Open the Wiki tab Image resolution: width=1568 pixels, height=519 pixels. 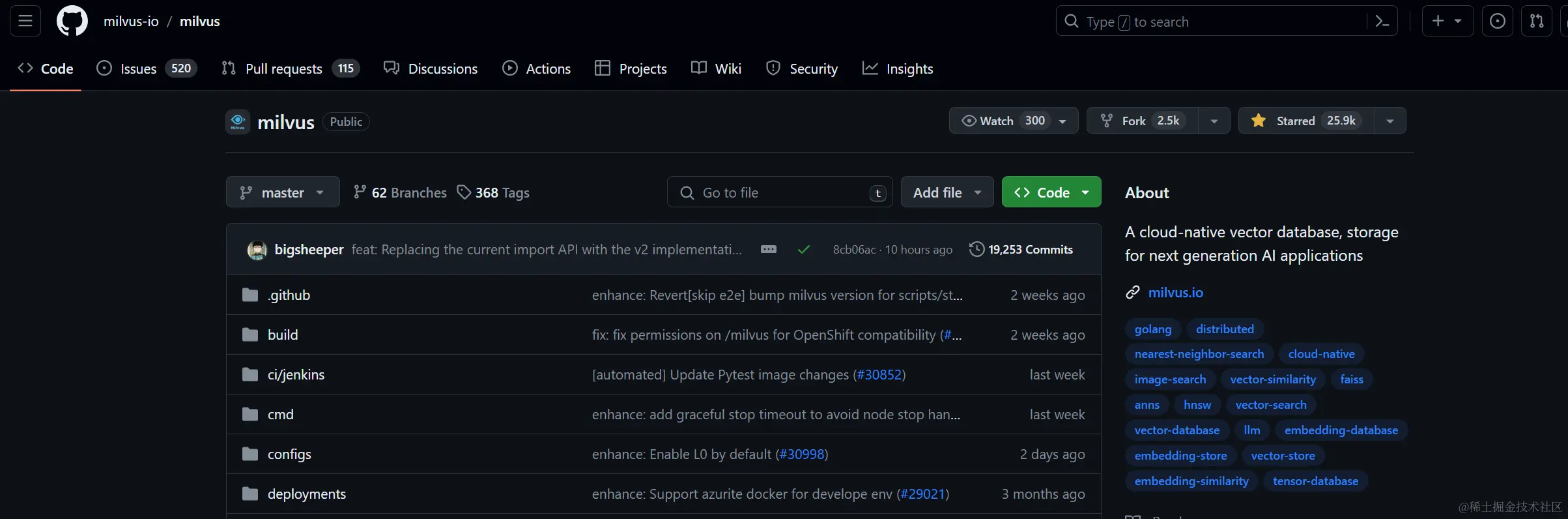(717, 68)
